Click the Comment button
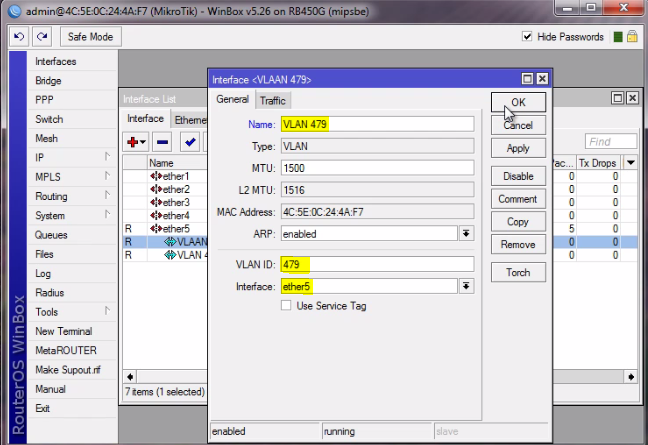Viewport: 648px width, 445px height. click(x=518, y=199)
